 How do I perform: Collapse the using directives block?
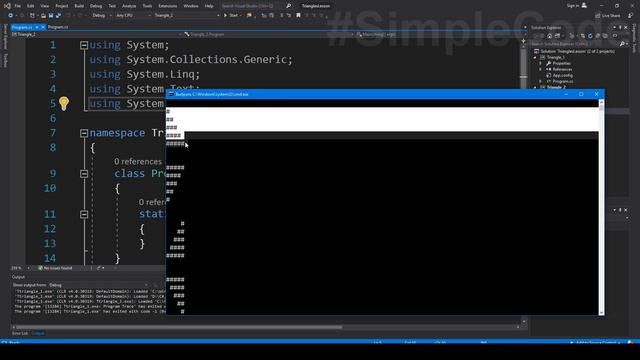pos(84,45)
